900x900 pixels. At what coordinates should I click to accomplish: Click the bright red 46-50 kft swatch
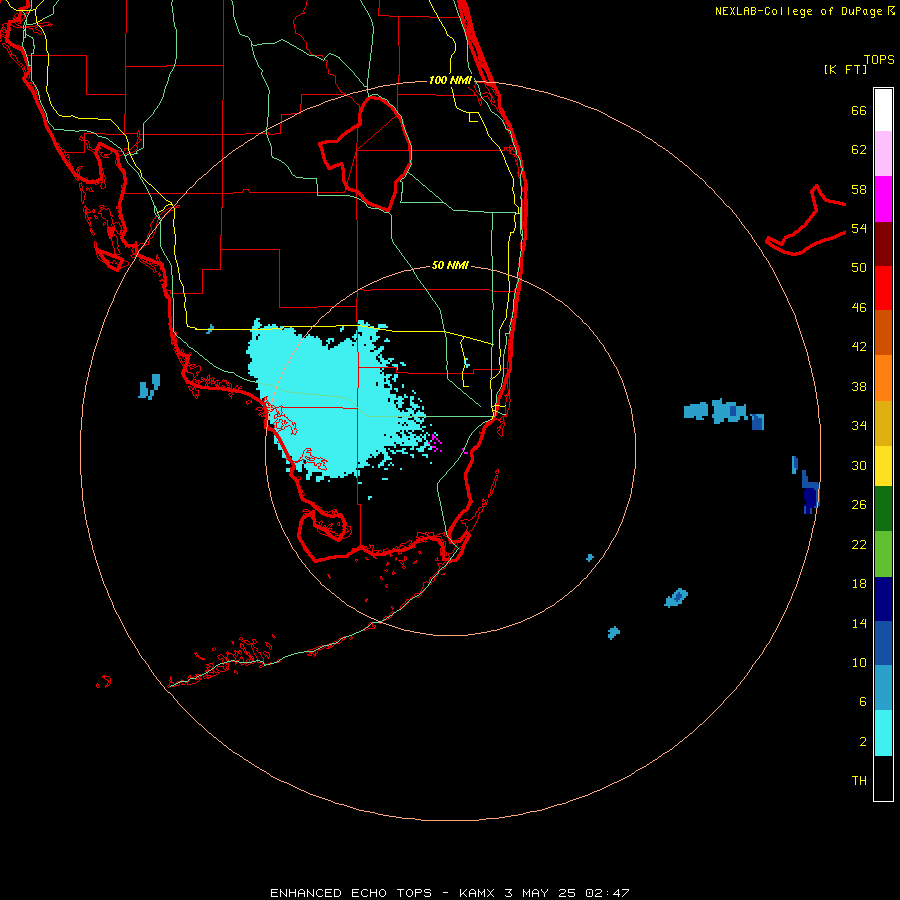pos(883,288)
